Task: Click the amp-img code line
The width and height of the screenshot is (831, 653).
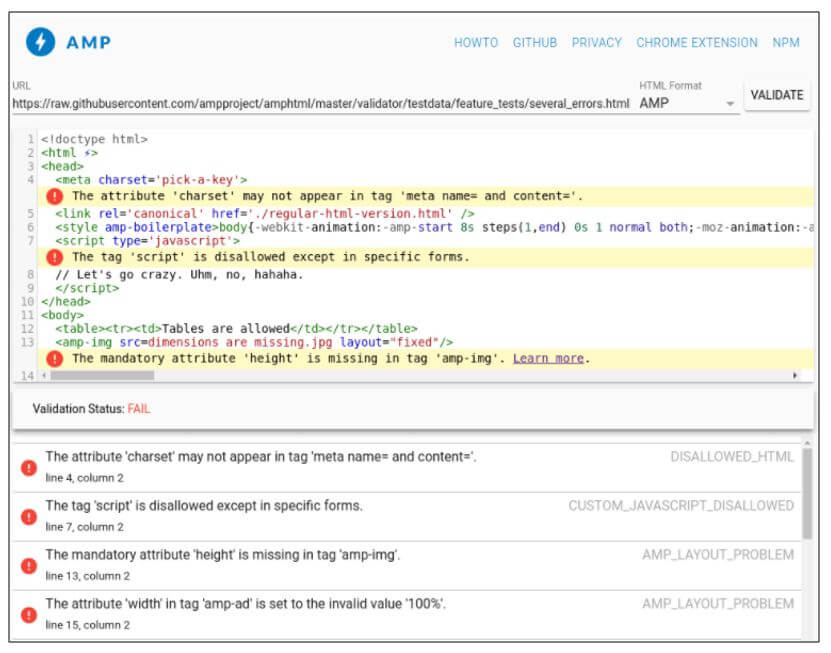Action: [x=254, y=343]
